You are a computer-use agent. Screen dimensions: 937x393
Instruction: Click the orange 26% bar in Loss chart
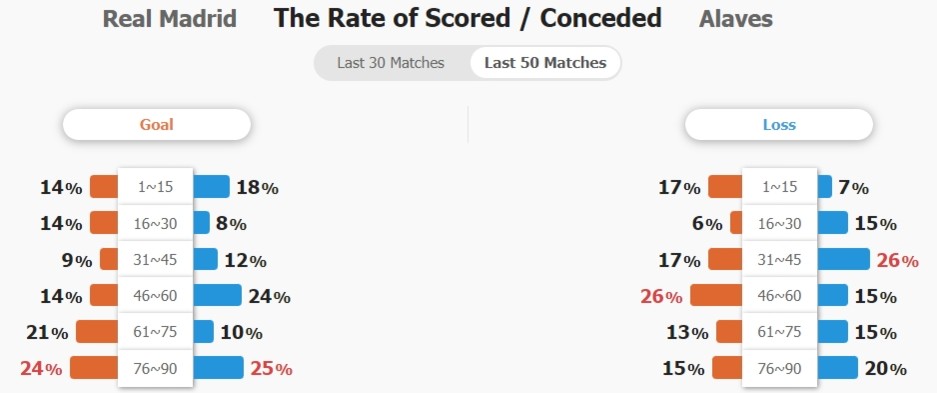pos(716,295)
